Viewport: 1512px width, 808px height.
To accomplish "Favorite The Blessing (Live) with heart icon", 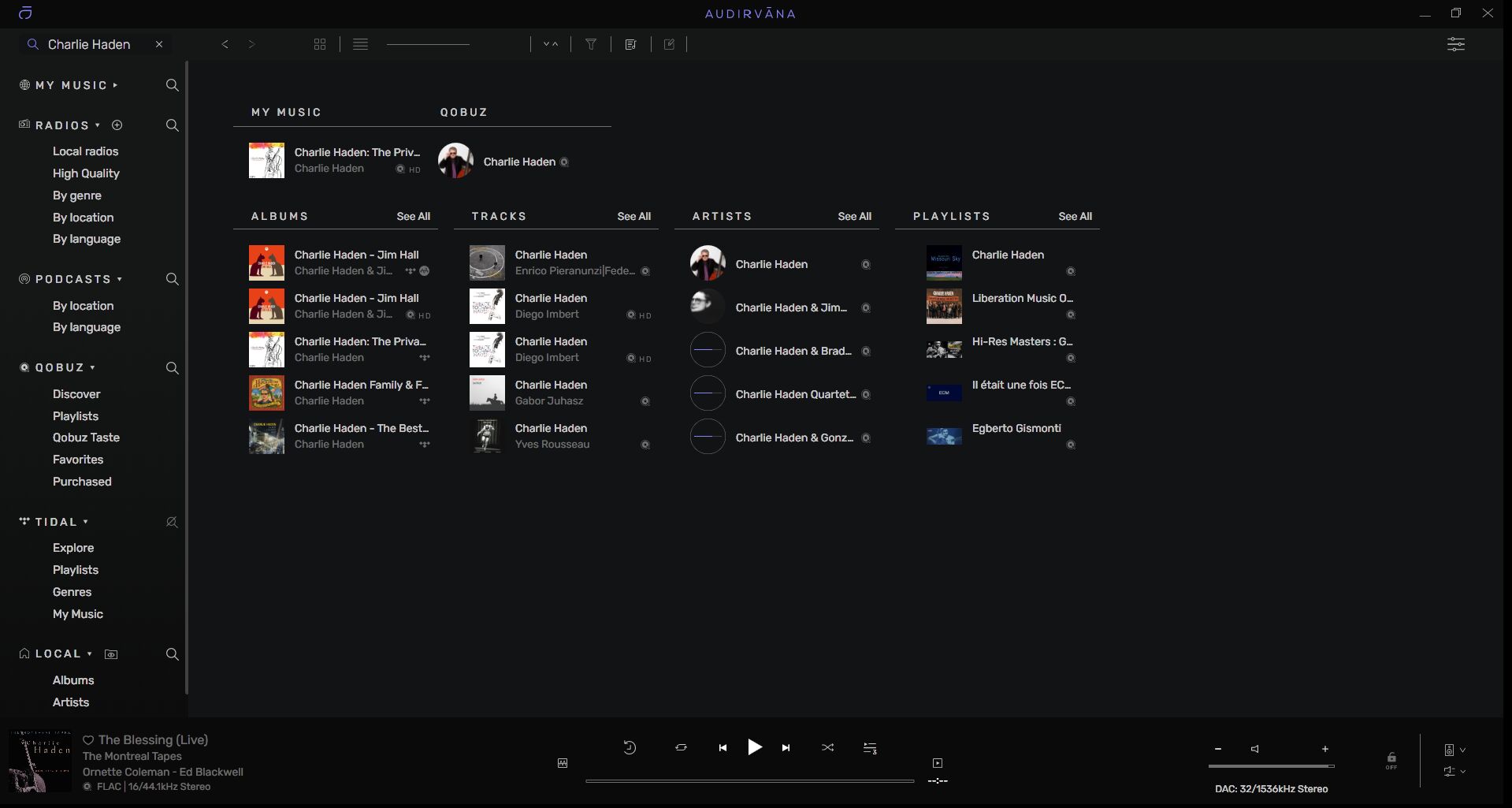I will [88, 740].
